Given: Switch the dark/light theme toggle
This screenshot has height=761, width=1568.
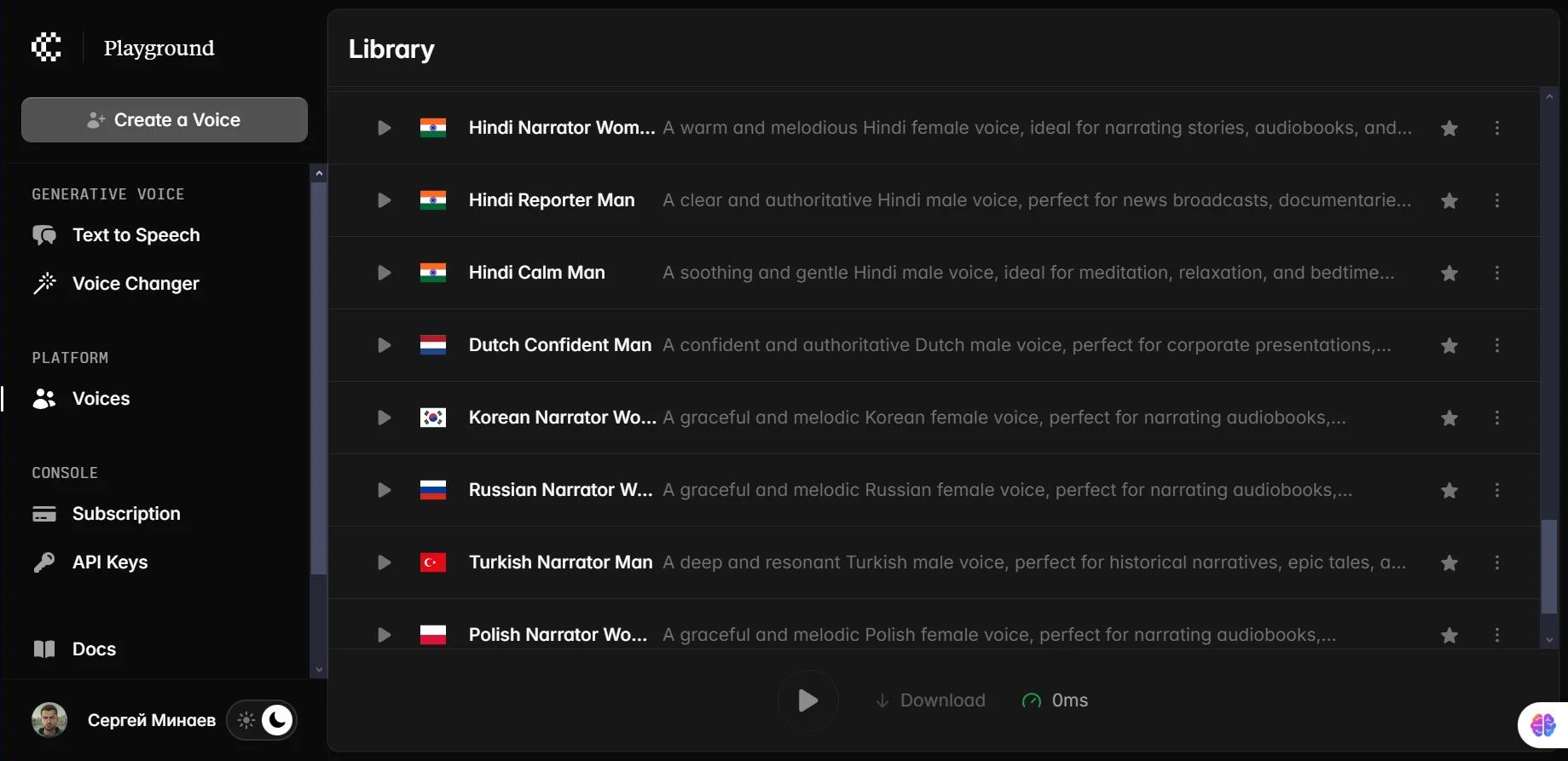Looking at the screenshot, I should pyautogui.click(x=262, y=720).
